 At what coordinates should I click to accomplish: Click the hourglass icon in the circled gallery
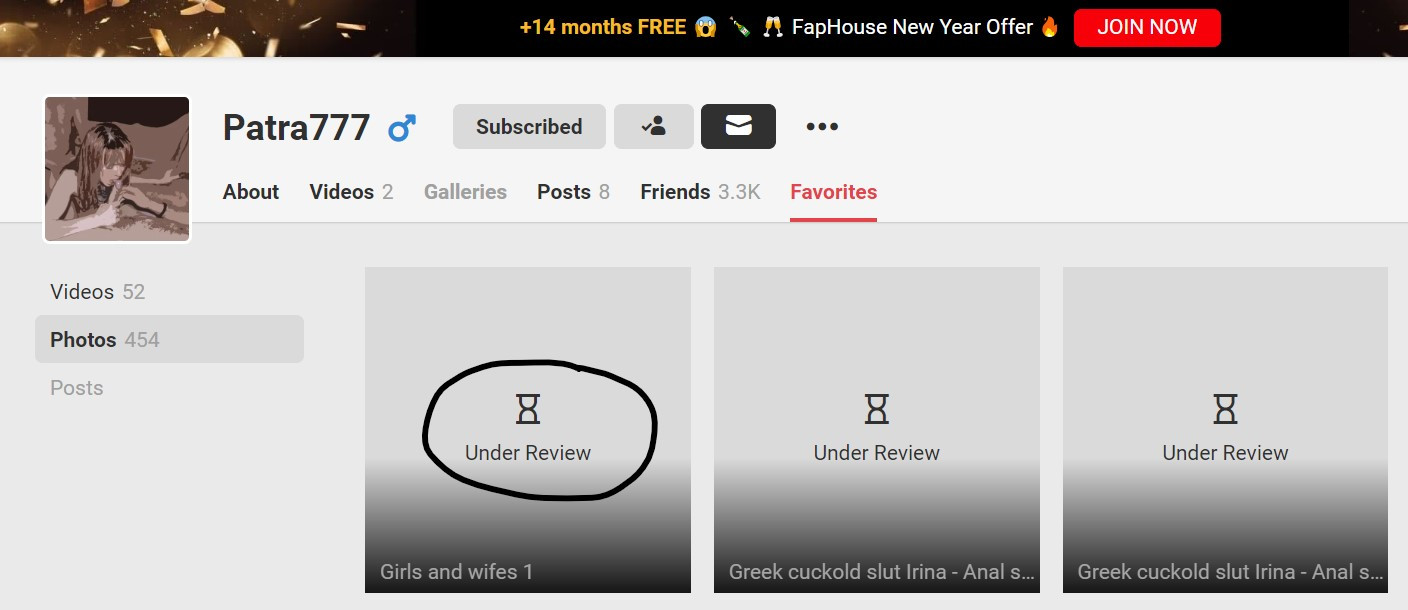pyautogui.click(x=528, y=408)
